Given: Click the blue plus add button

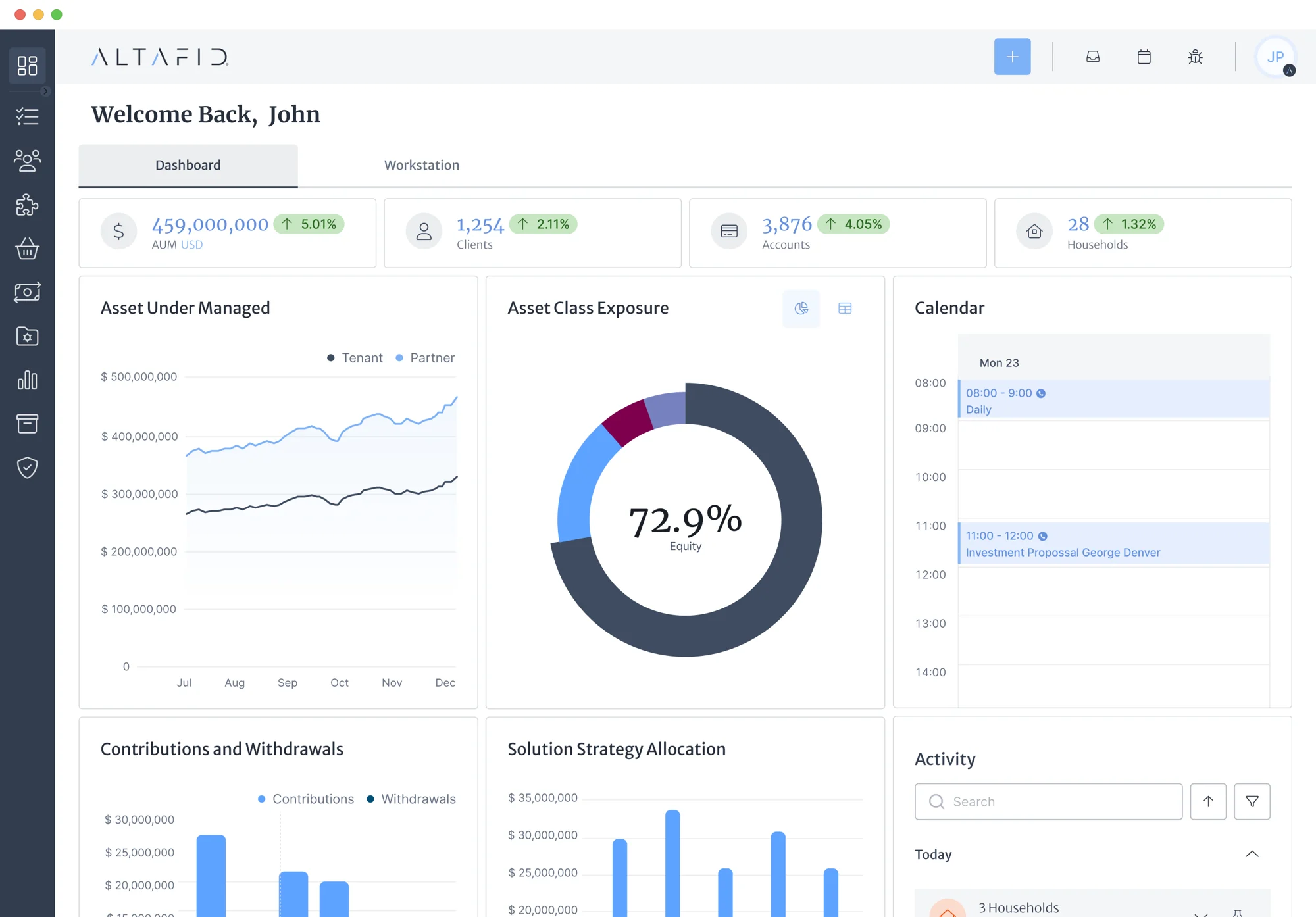Looking at the screenshot, I should pyautogui.click(x=1012, y=57).
